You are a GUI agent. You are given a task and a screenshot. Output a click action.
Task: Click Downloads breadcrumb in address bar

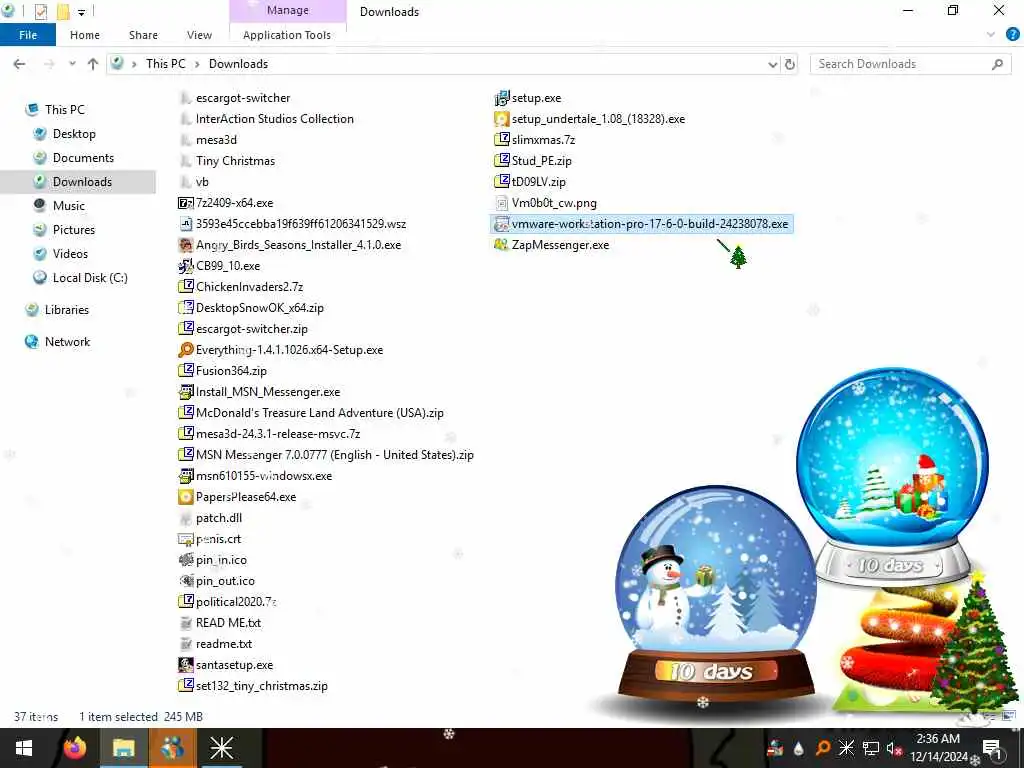tap(238, 64)
